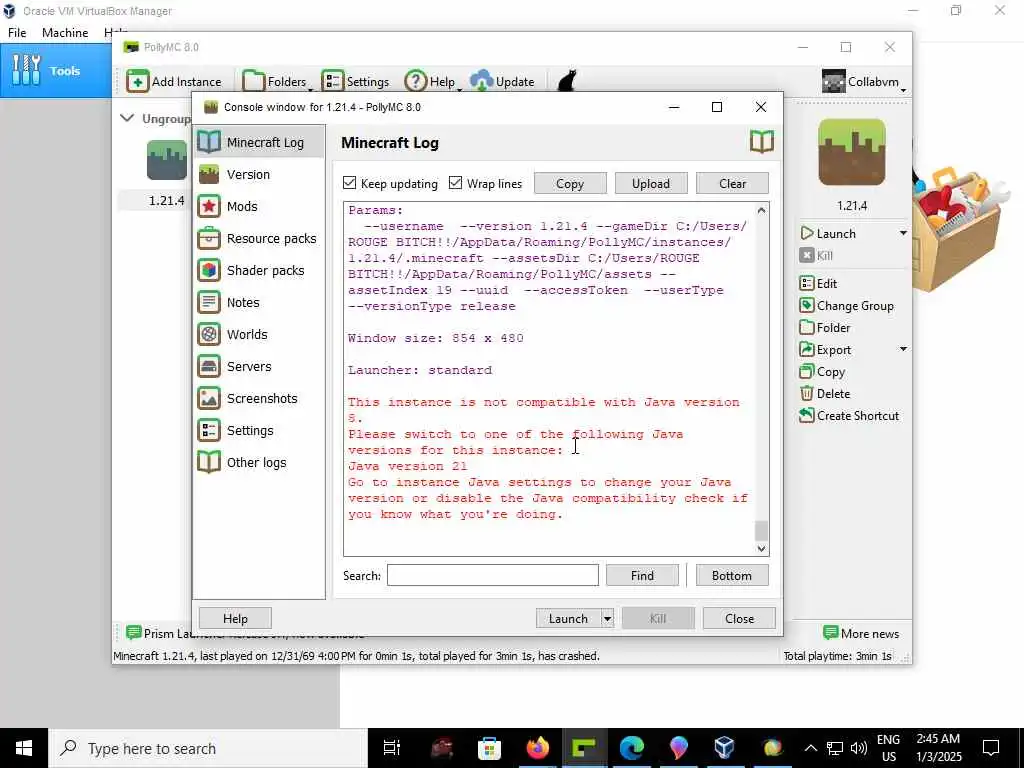Open Task View from taskbar
The height and width of the screenshot is (768, 1024).
(392, 748)
